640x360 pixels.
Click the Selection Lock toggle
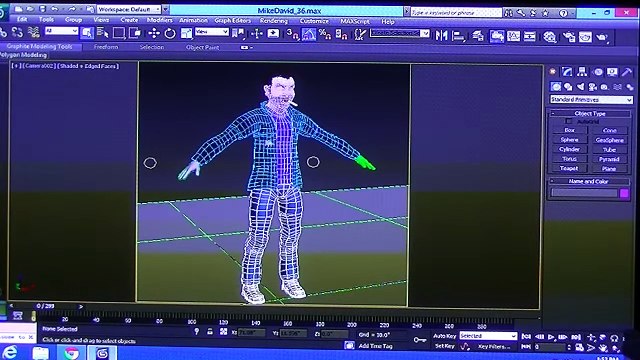(x=210, y=331)
